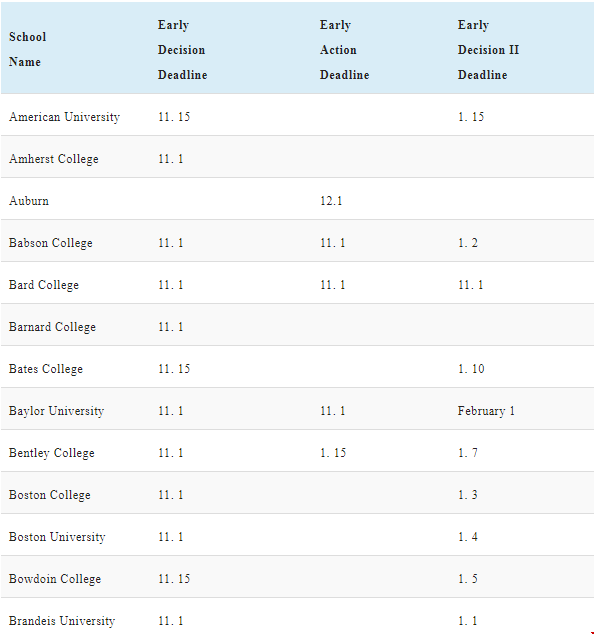Select the Babson College name cell

pyautogui.click(x=51, y=243)
